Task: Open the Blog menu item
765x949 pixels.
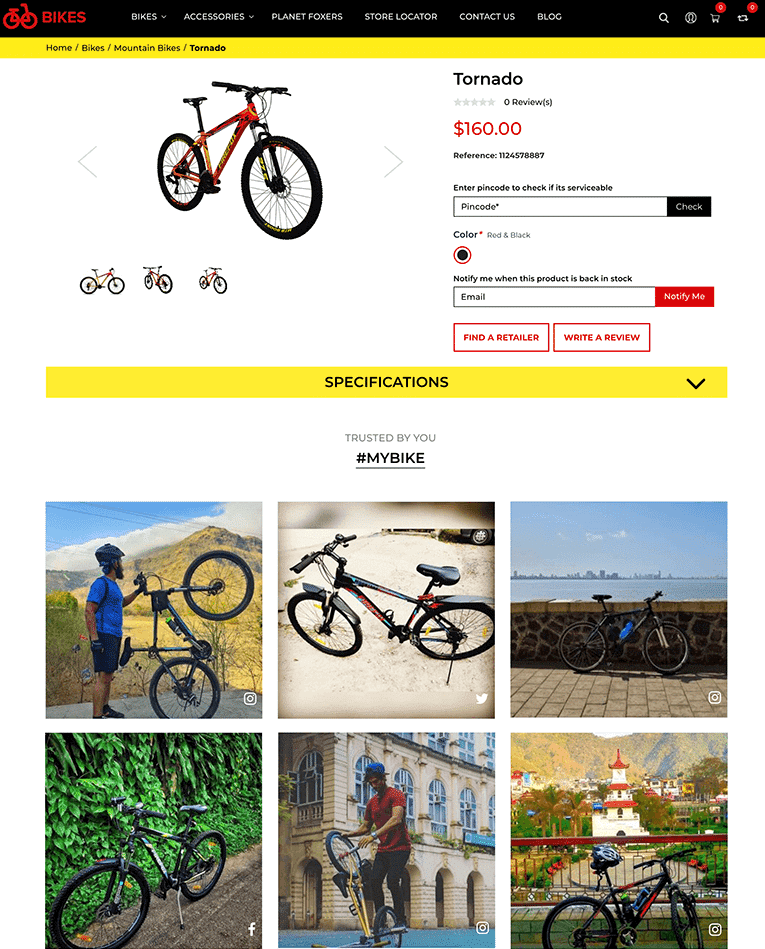Action: coord(550,17)
